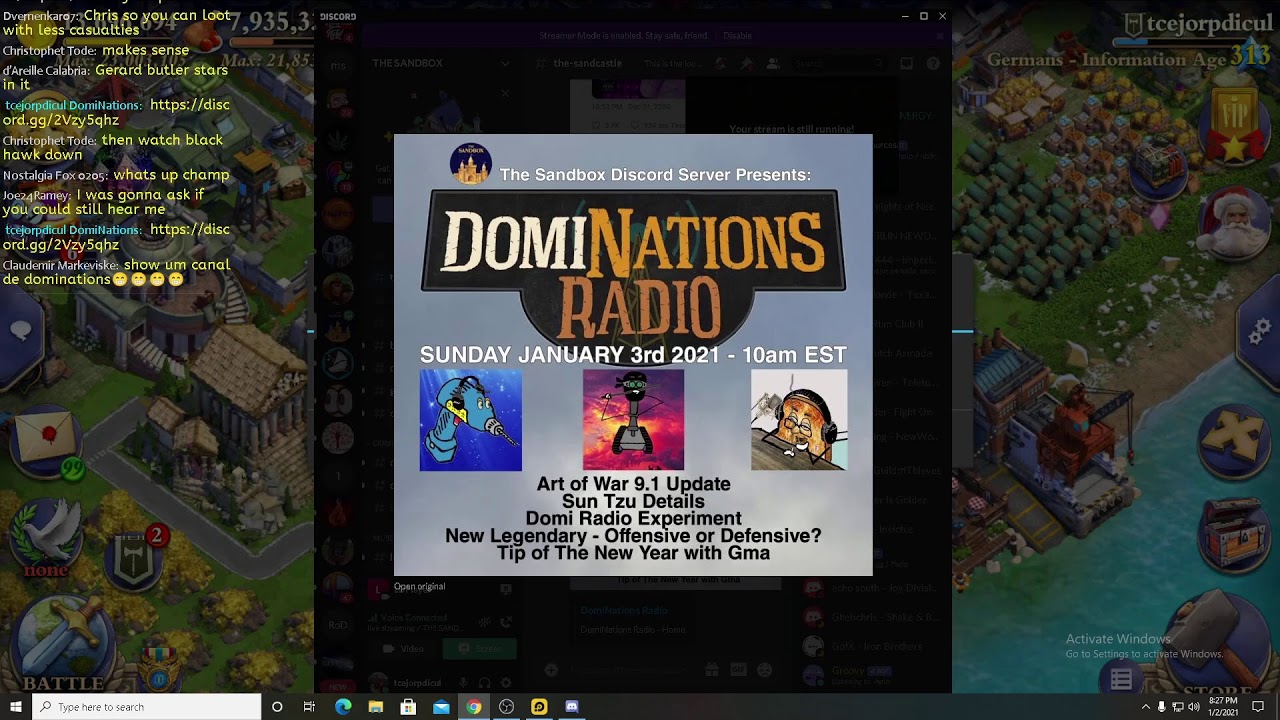Select member 'echo south - Joy Divisi...'

pos(874,587)
